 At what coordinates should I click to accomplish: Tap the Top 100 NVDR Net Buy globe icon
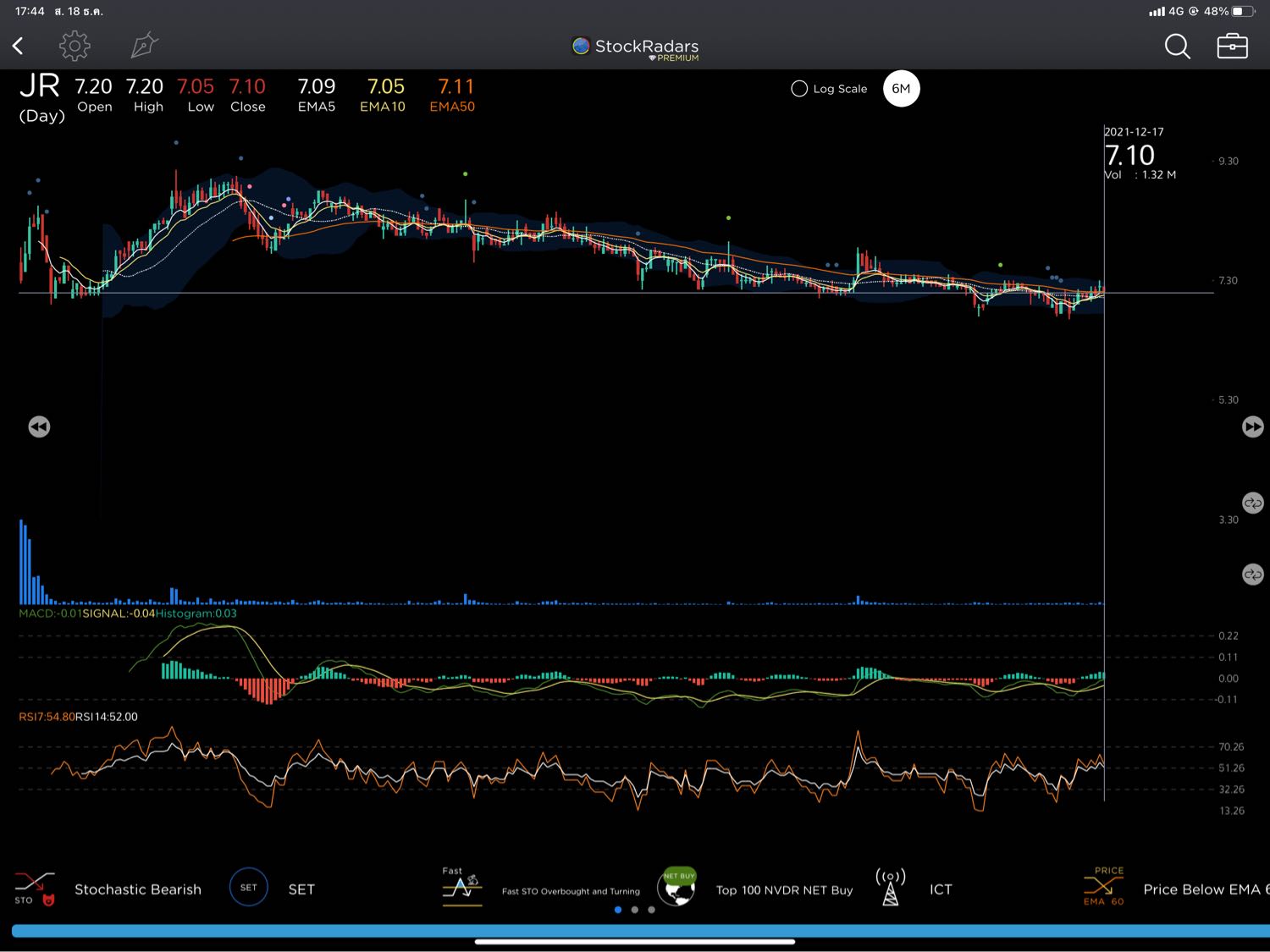coord(677,889)
